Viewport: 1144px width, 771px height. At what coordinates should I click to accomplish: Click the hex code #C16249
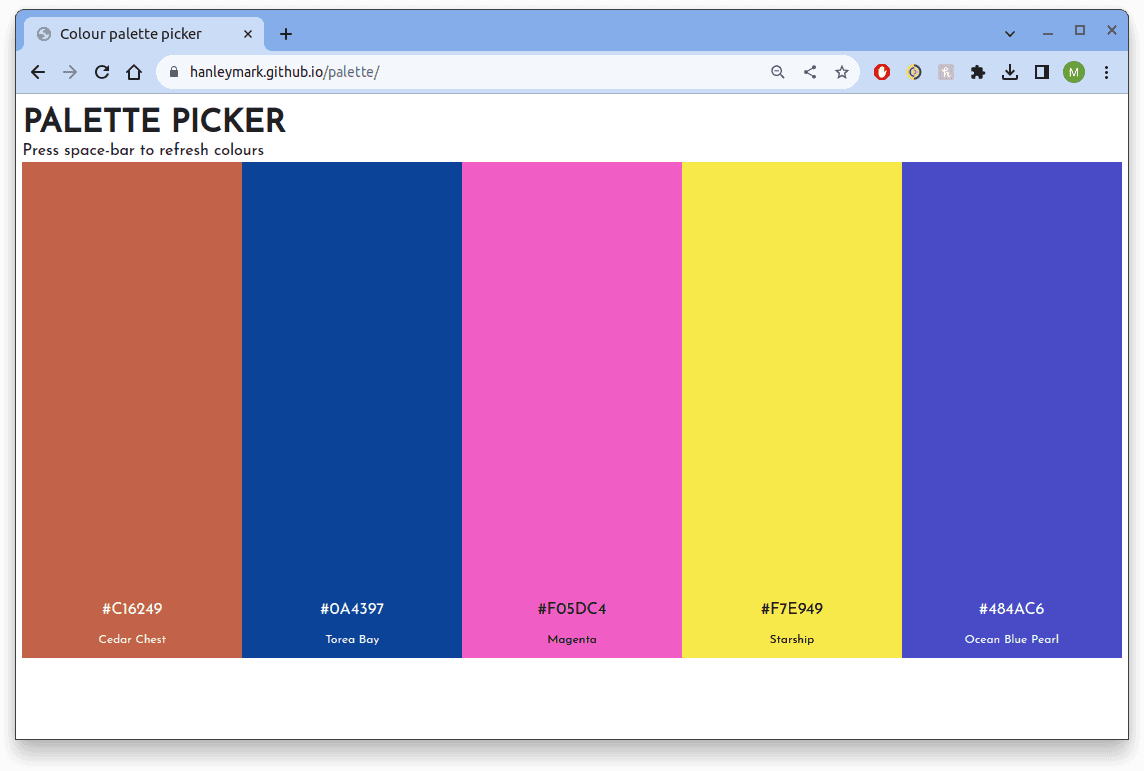pos(132,608)
